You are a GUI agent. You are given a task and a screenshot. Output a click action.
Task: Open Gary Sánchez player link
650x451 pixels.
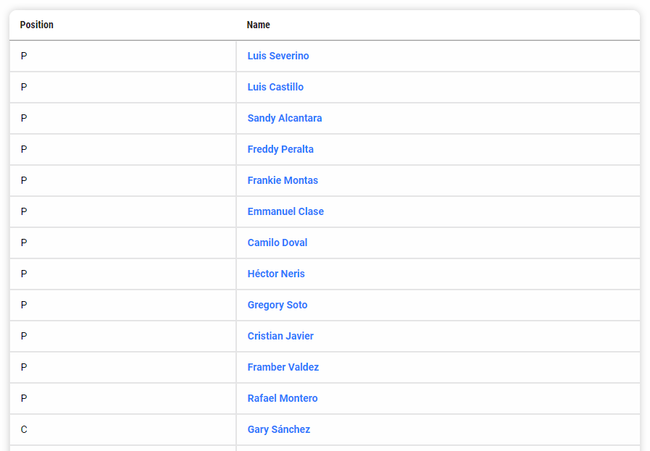[278, 429]
